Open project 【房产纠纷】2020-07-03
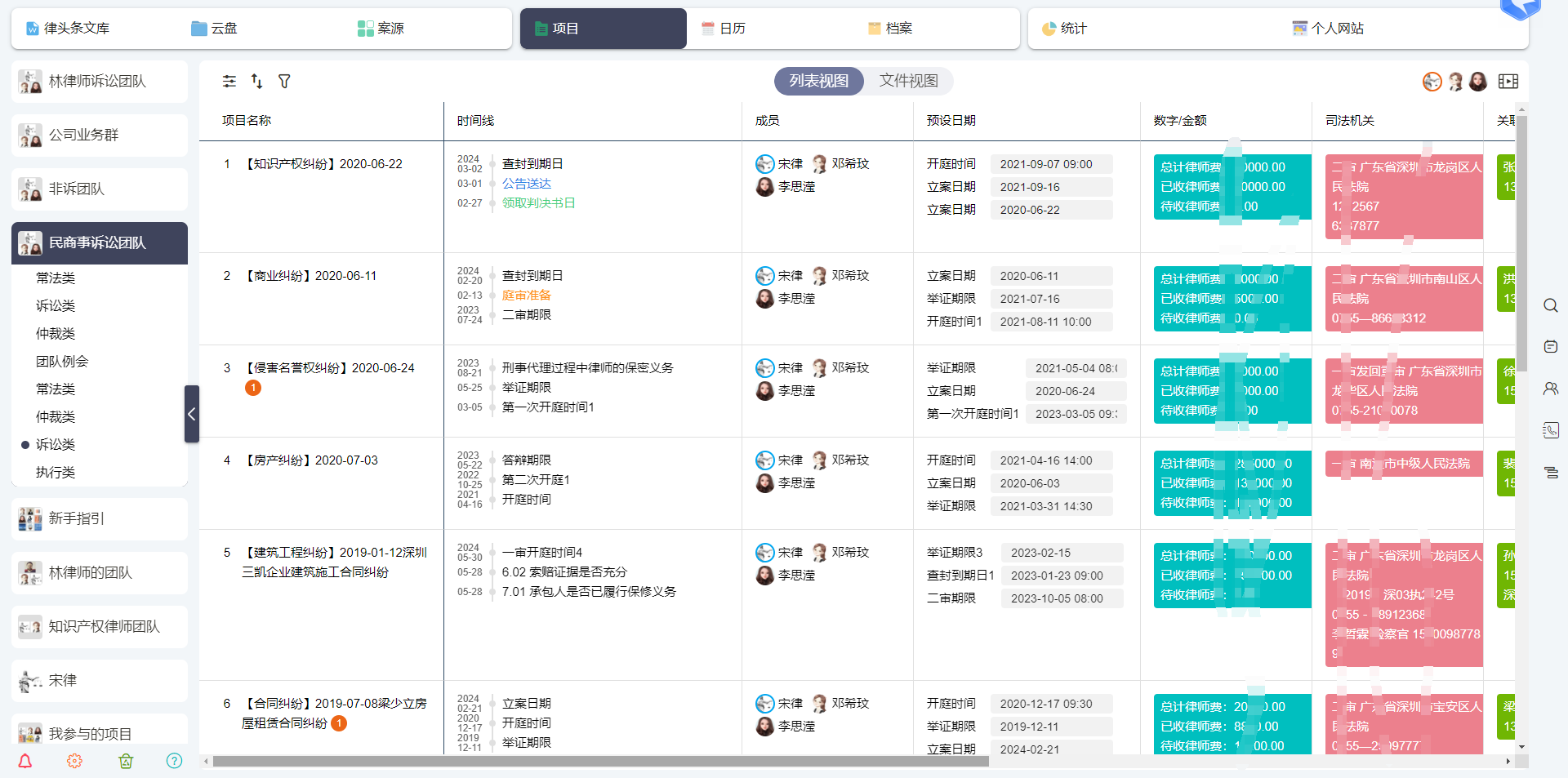This screenshot has width=1568, height=778. tap(310, 460)
